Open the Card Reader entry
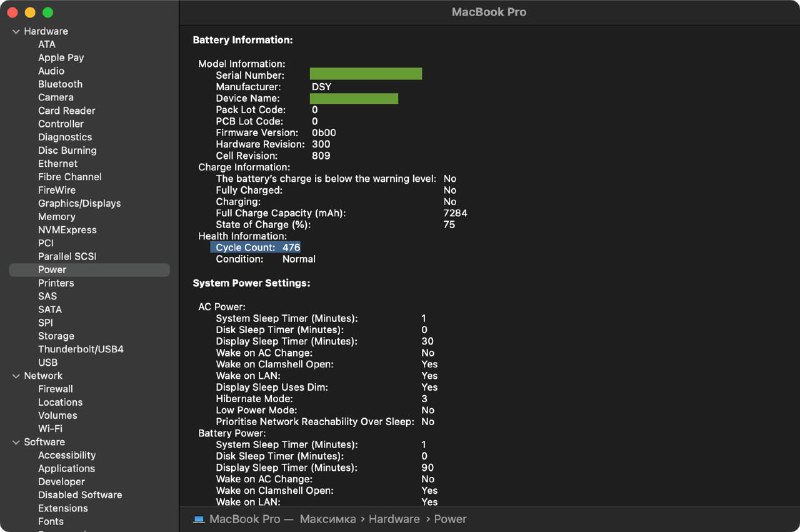This screenshot has width=800, height=532. pos(66,111)
